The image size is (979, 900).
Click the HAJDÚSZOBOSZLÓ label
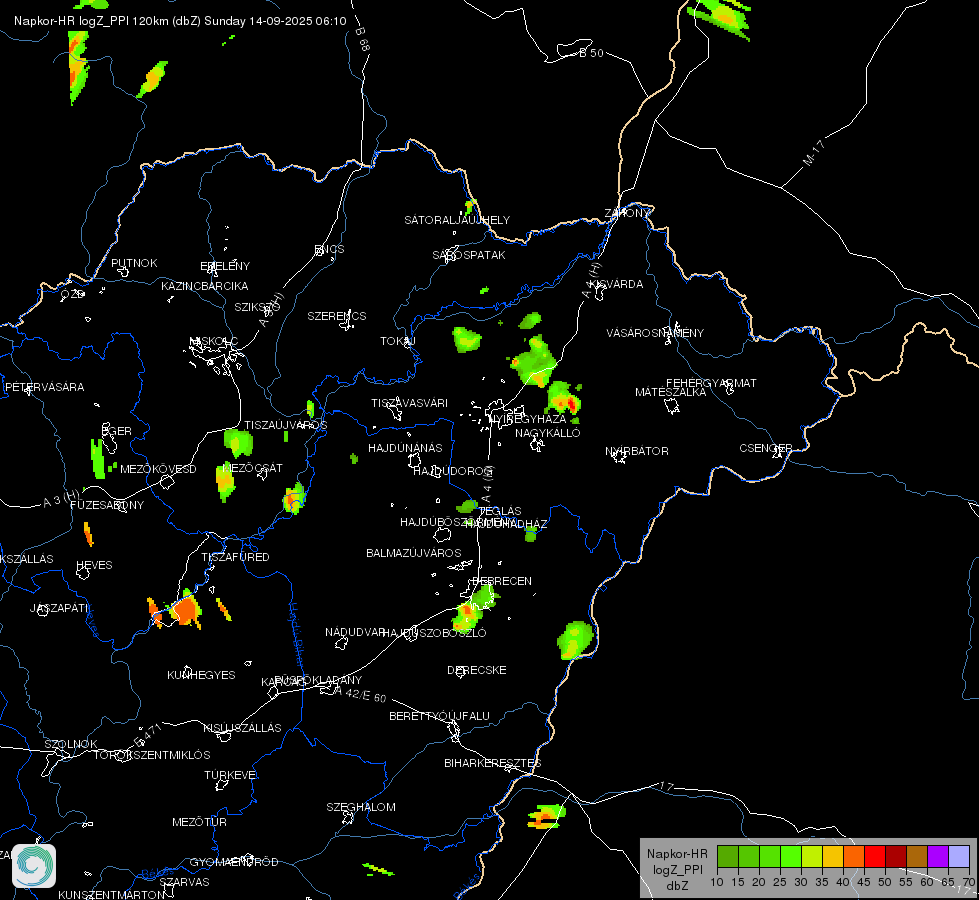point(435,633)
